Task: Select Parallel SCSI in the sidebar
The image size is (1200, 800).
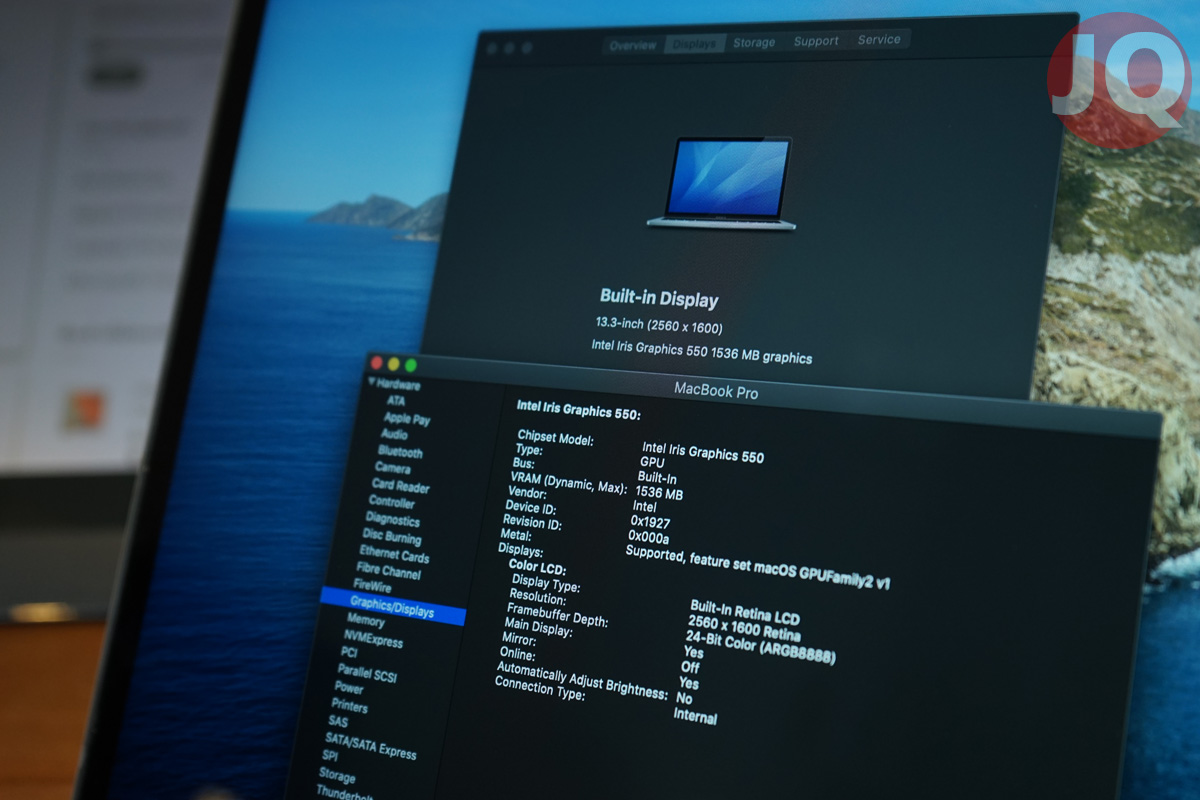Action: [367, 673]
